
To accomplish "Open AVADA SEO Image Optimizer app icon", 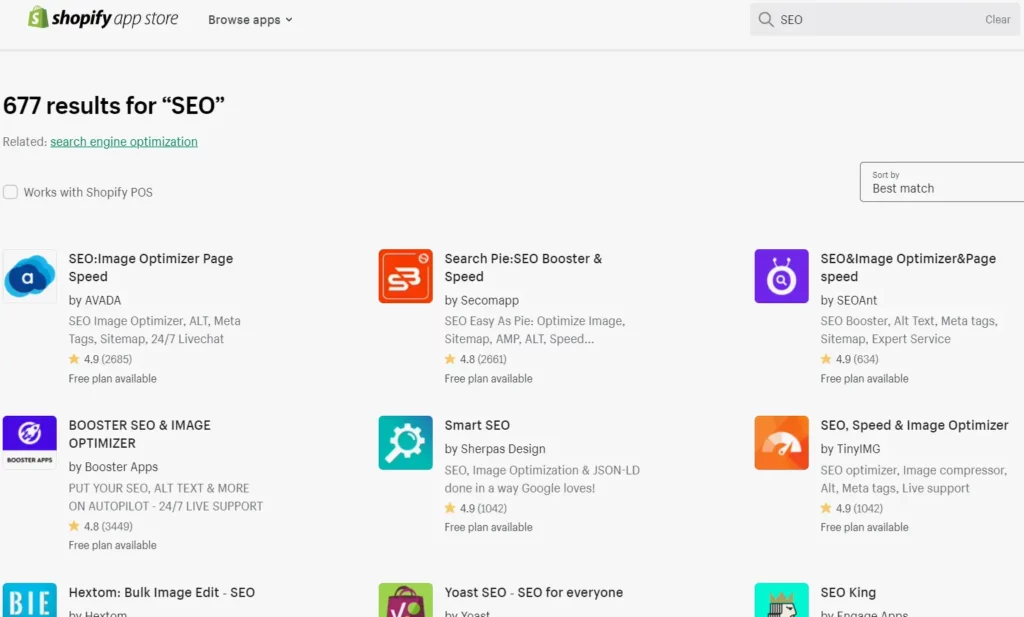I will click(x=29, y=276).
